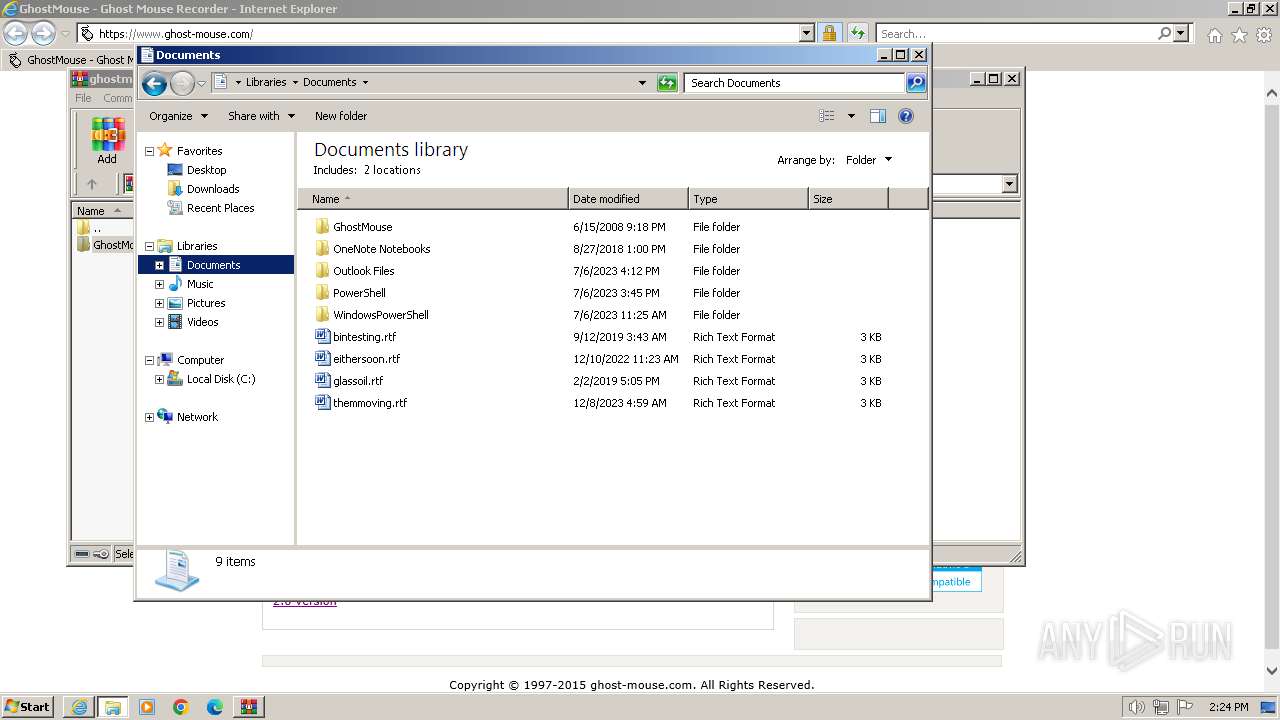
Task: Click WinRAR icon on the taskbar
Action: tap(249, 707)
